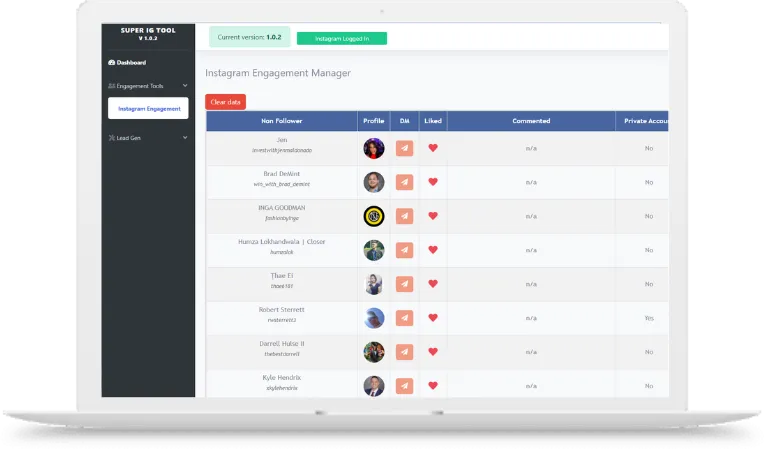Open Humza Lokhandwala's profile picture
This screenshot has height=449, width=764.
point(374,250)
